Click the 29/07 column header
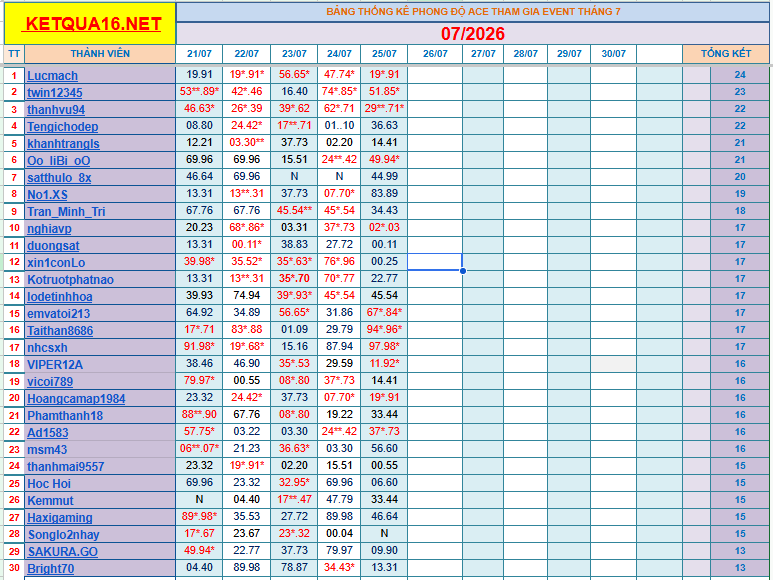The image size is (773, 580). click(x=569, y=54)
